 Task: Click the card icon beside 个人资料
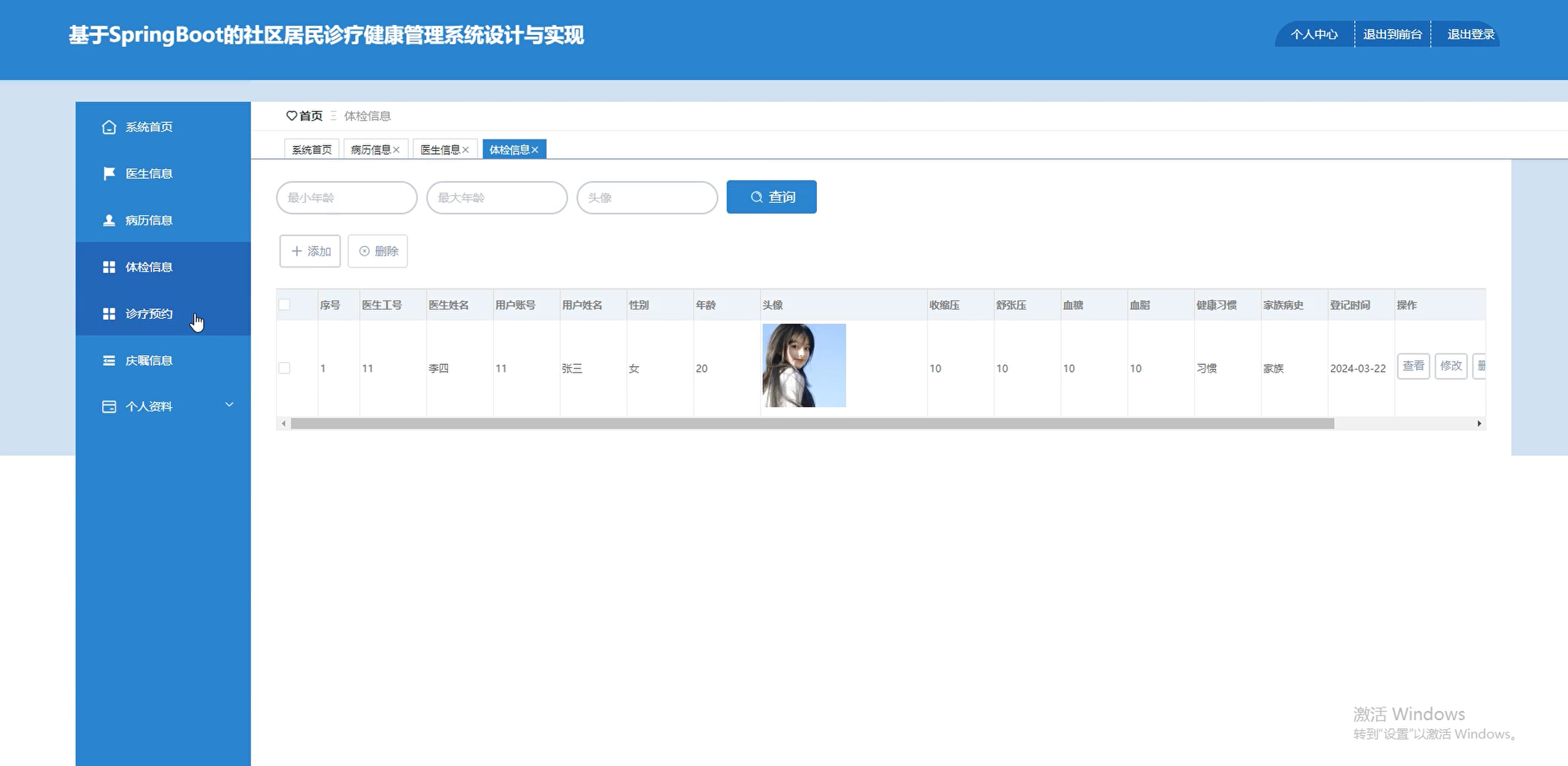click(109, 406)
